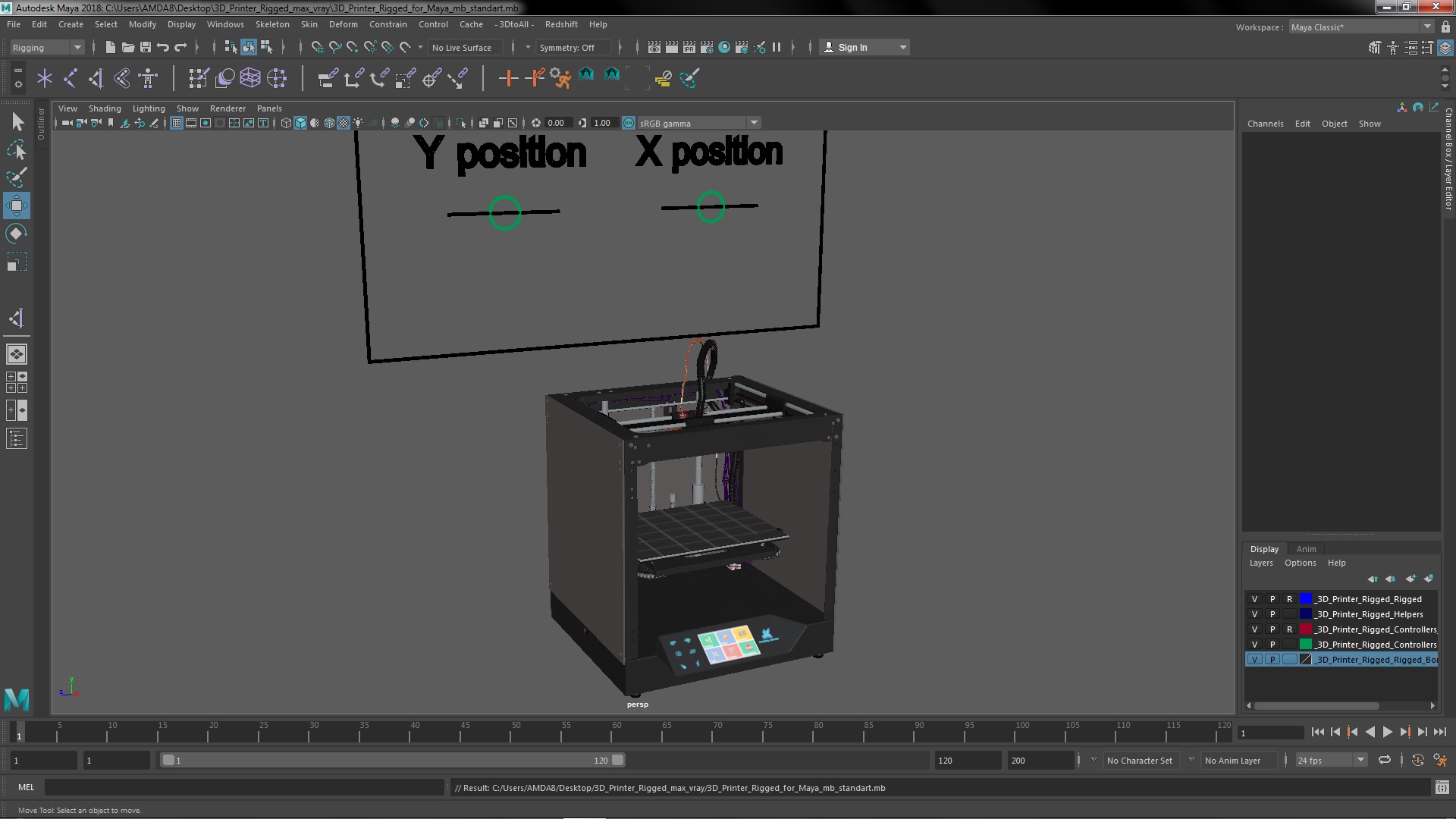This screenshot has width=1456, height=819.
Task: Click the orange Set Key plus icon
Action: click(508, 78)
